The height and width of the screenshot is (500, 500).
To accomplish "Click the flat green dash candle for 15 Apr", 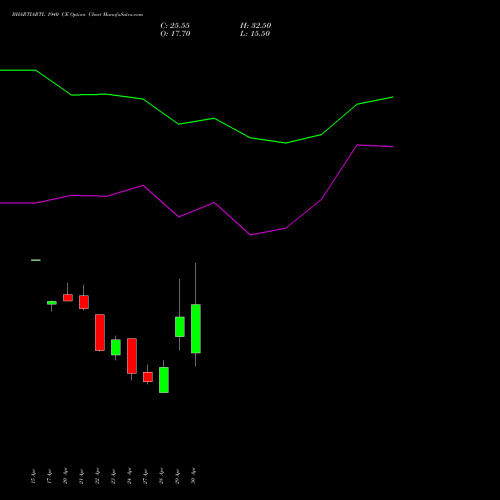I will pos(36,260).
